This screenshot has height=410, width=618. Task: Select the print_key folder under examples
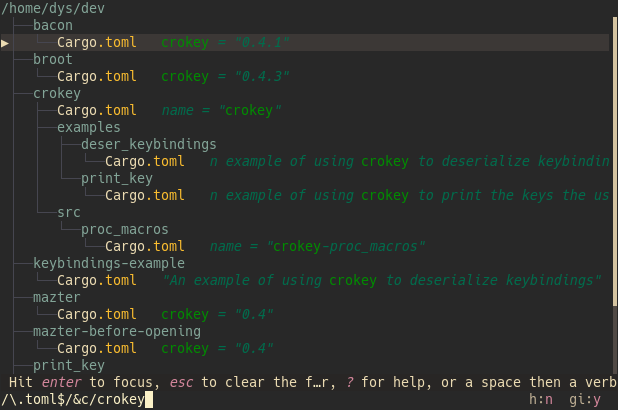(x=117, y=179)
